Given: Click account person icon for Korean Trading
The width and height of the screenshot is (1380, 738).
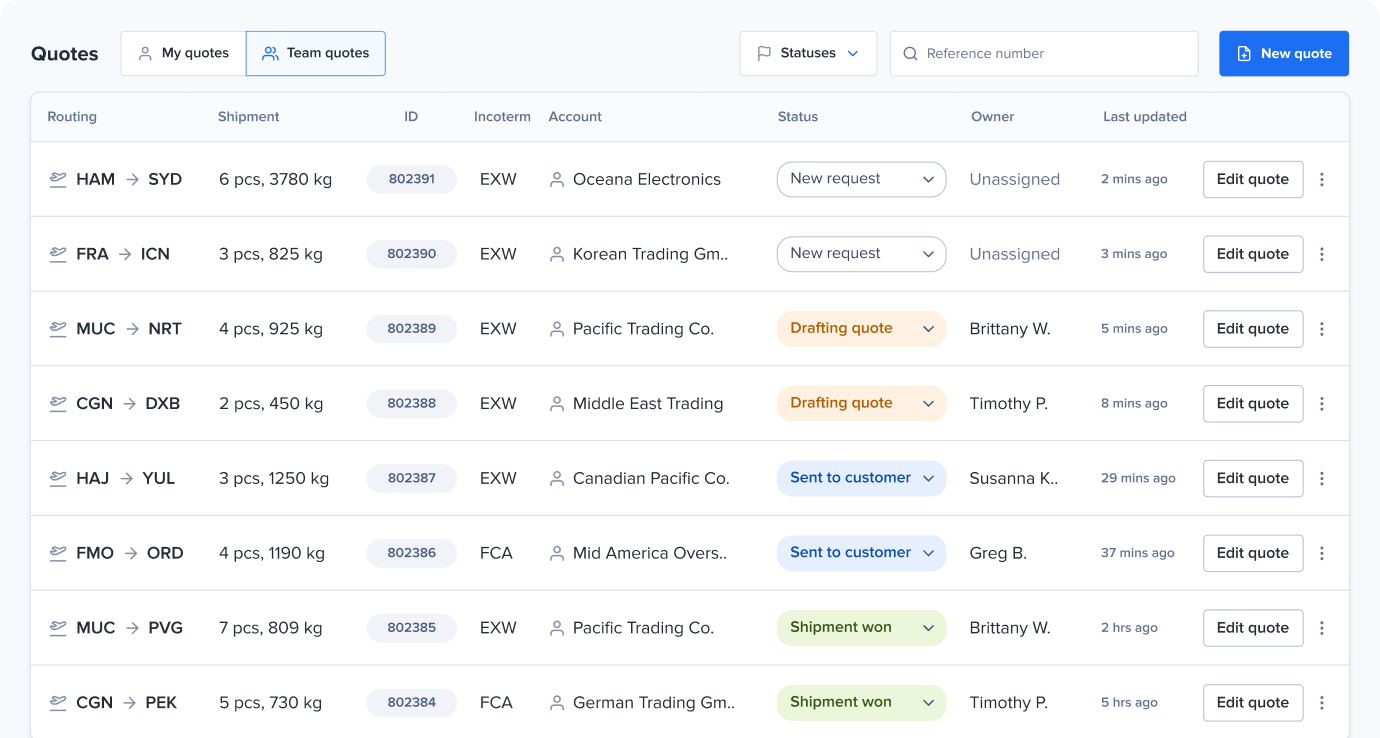Looking at the screenshot, I should click(557, 254).
